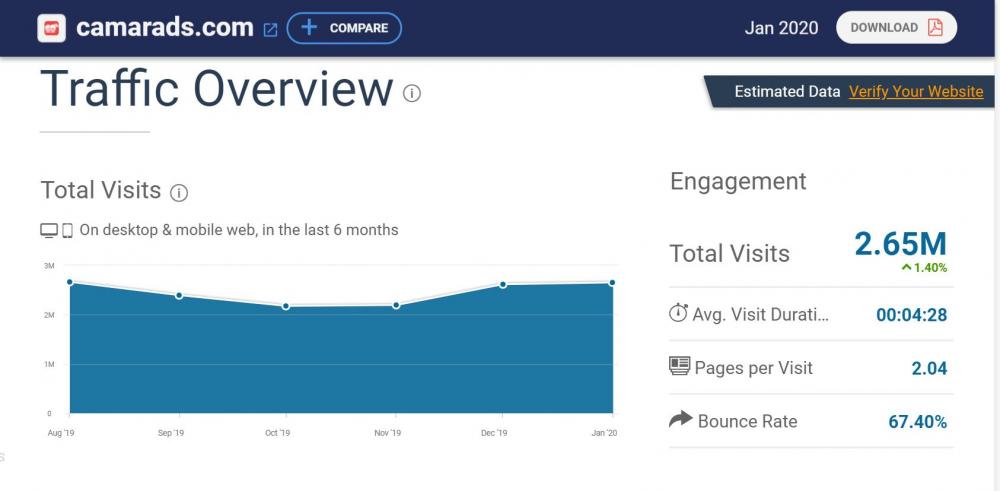Image resolution: width=1000 pixels, height=491 pixels.
Task: Click the PDF icon in Download button
Action: pyautogui.click(x=935, y=28)
